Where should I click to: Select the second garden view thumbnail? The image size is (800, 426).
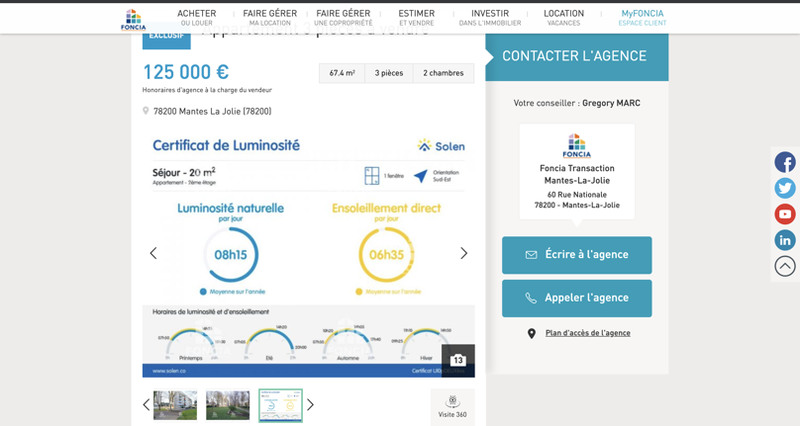tap(228, 405)
